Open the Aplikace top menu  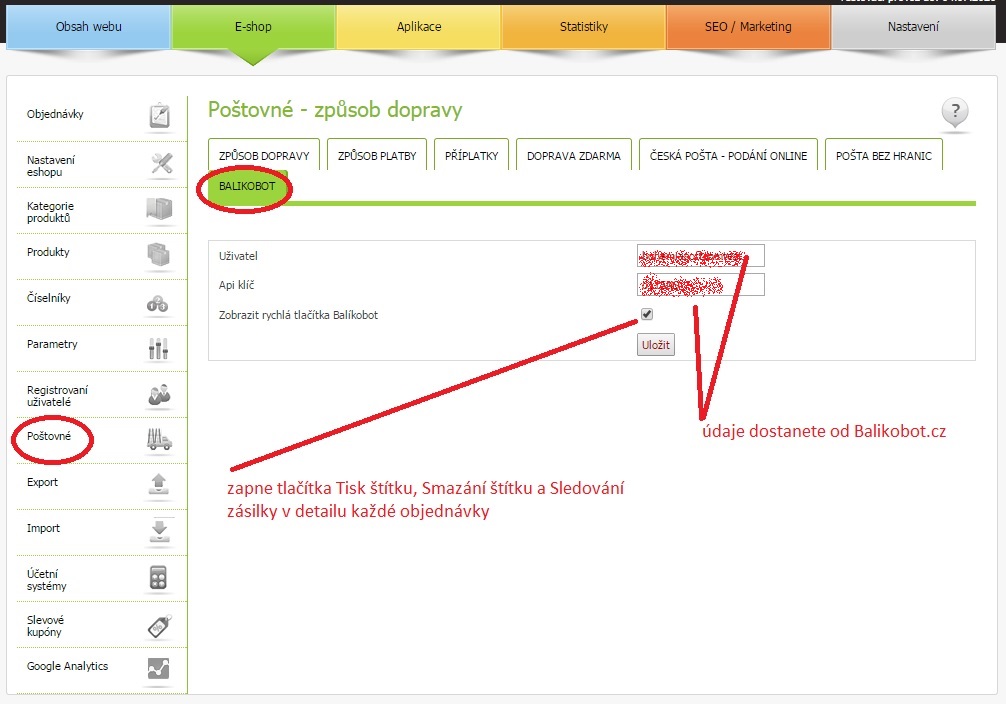418,26
